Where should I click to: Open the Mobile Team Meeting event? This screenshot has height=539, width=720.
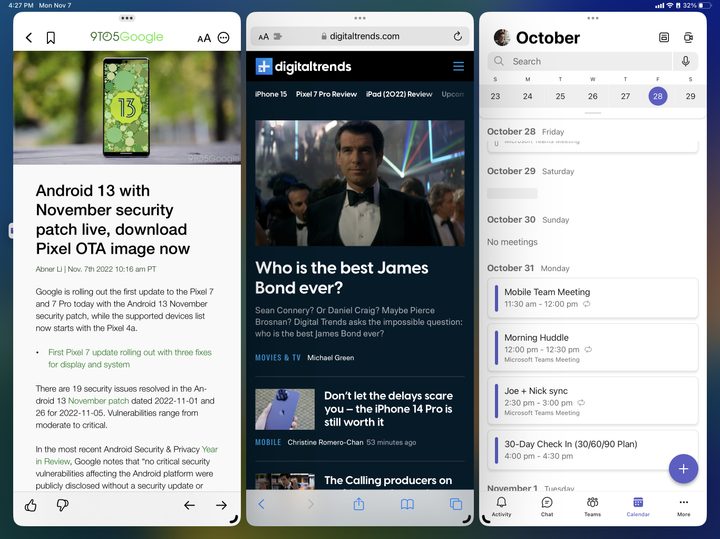[x=593, y=298]
